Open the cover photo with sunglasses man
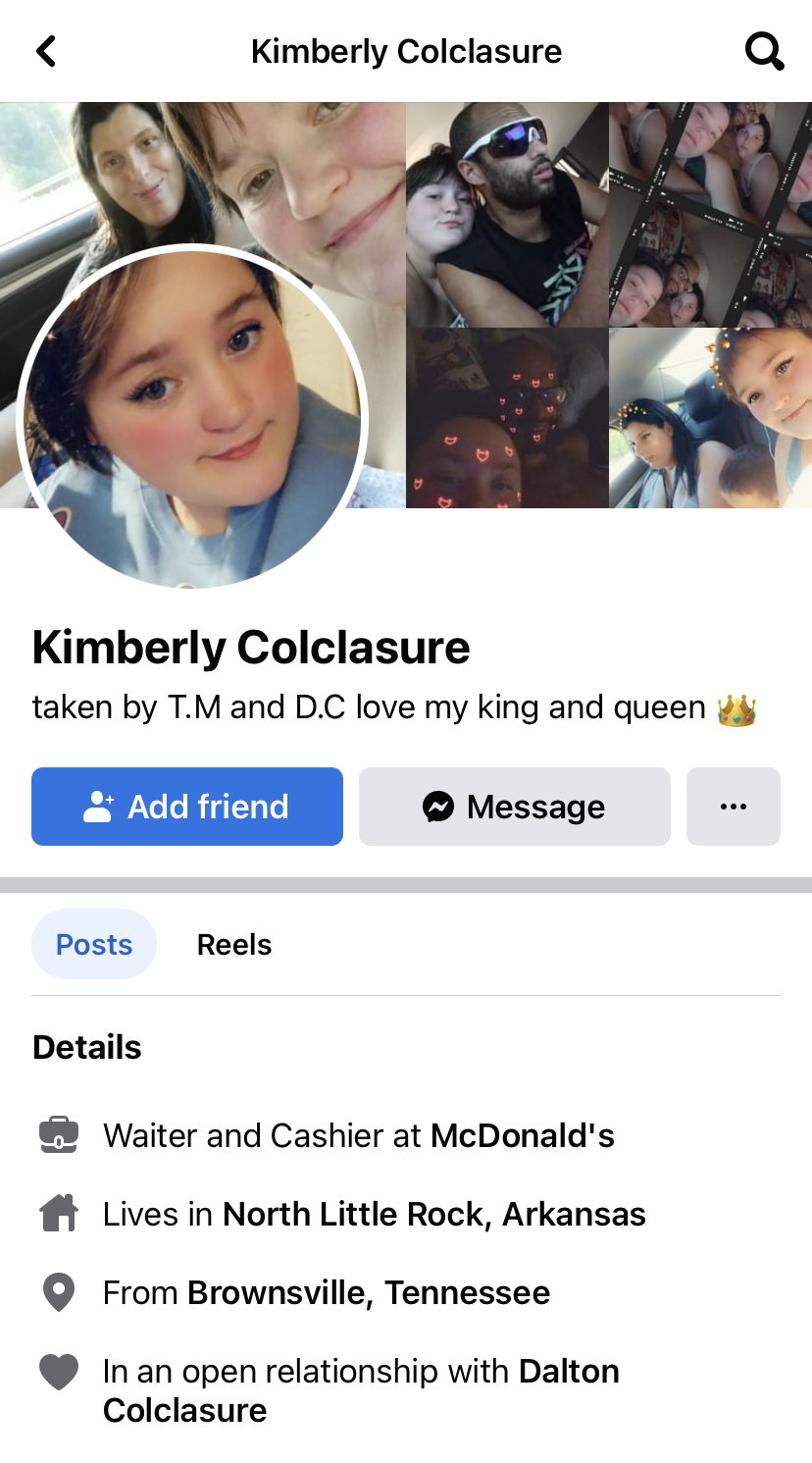 point(507,215)
